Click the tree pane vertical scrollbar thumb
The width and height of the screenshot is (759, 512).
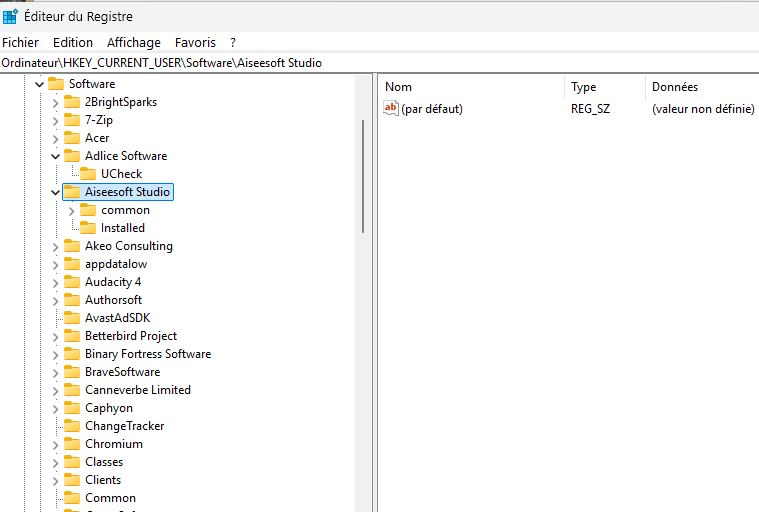point(363,177)
